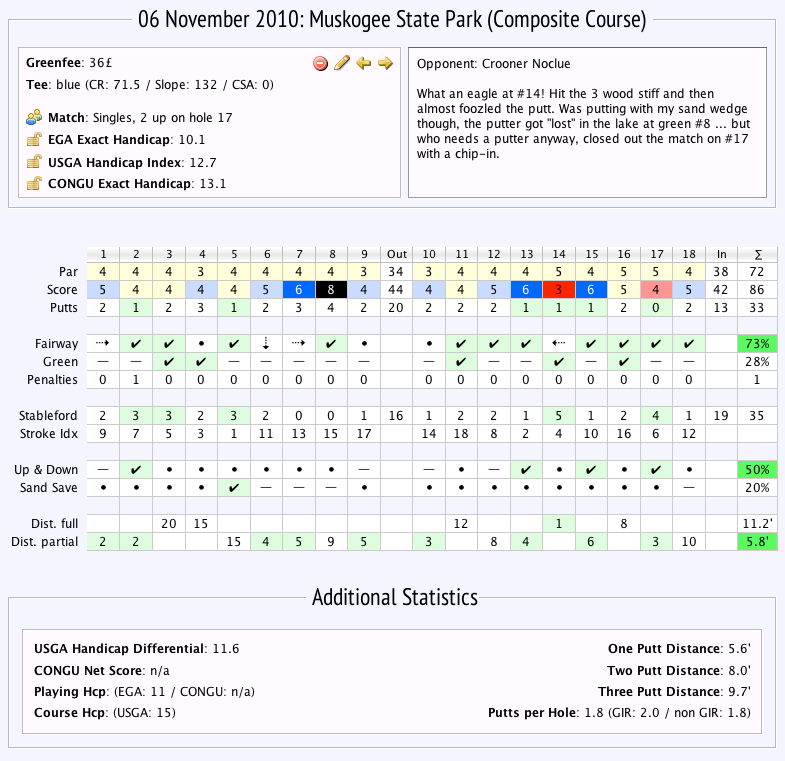This screenshot has height=761, width=785.
Task: Click the Greenfee 36£ label
Action: (69, 63)
